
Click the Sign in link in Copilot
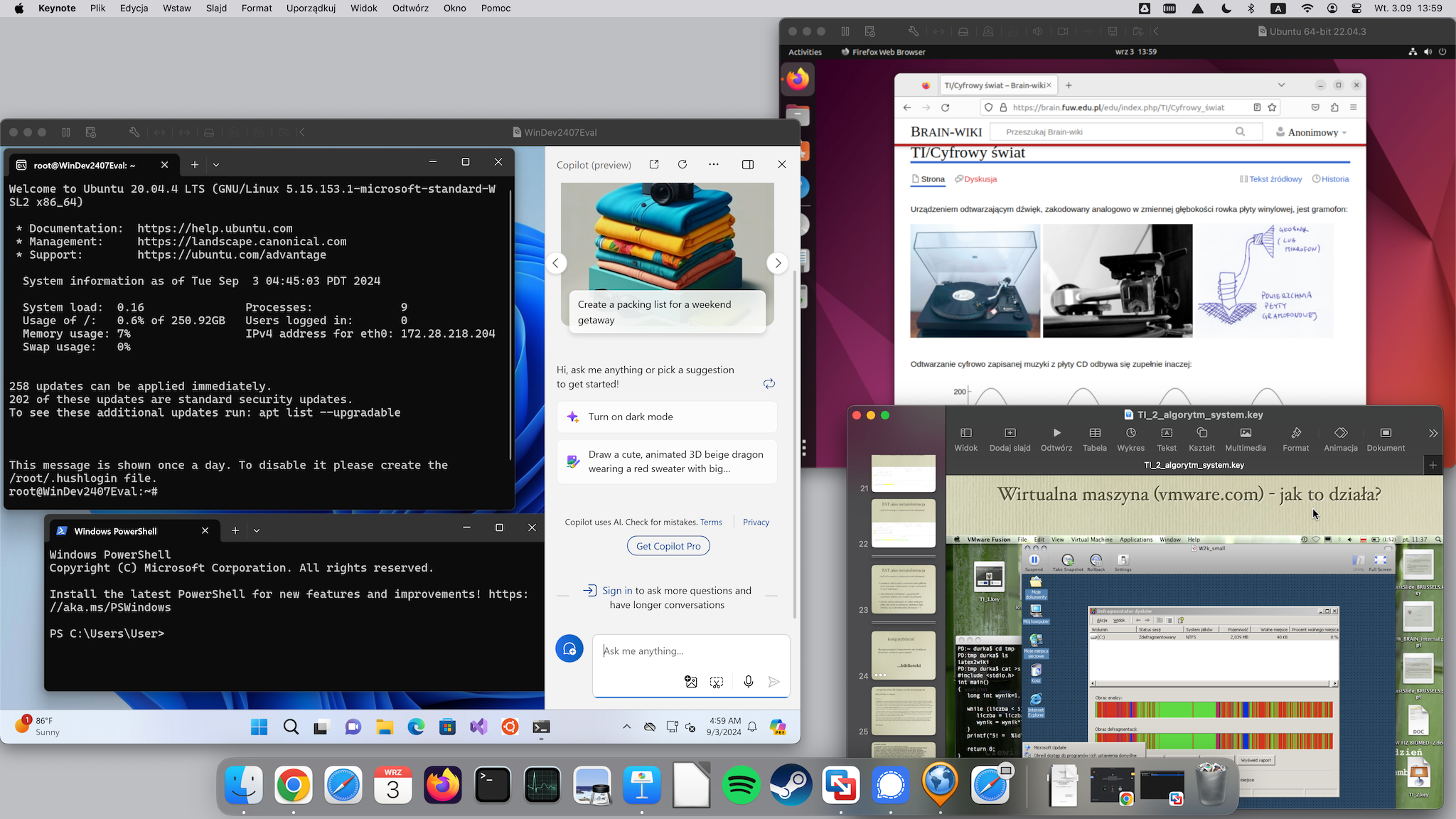[617, 591]
